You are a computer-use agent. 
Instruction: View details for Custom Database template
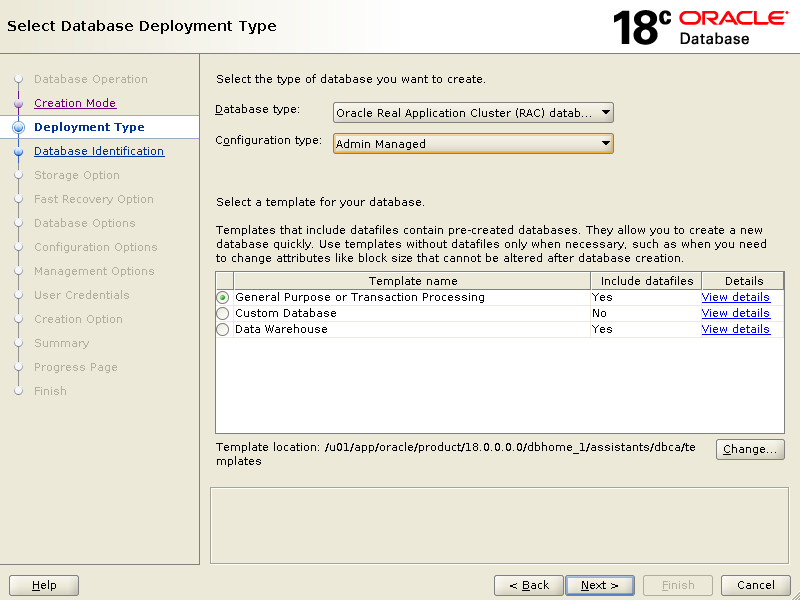(x=735, y=313)
